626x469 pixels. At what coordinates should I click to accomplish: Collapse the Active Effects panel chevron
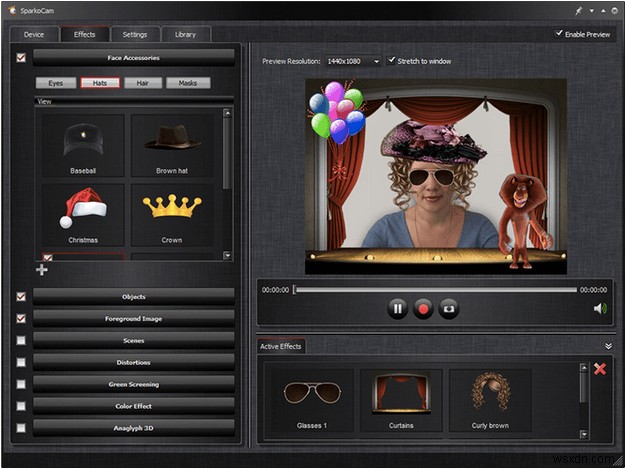pos(609,346)
